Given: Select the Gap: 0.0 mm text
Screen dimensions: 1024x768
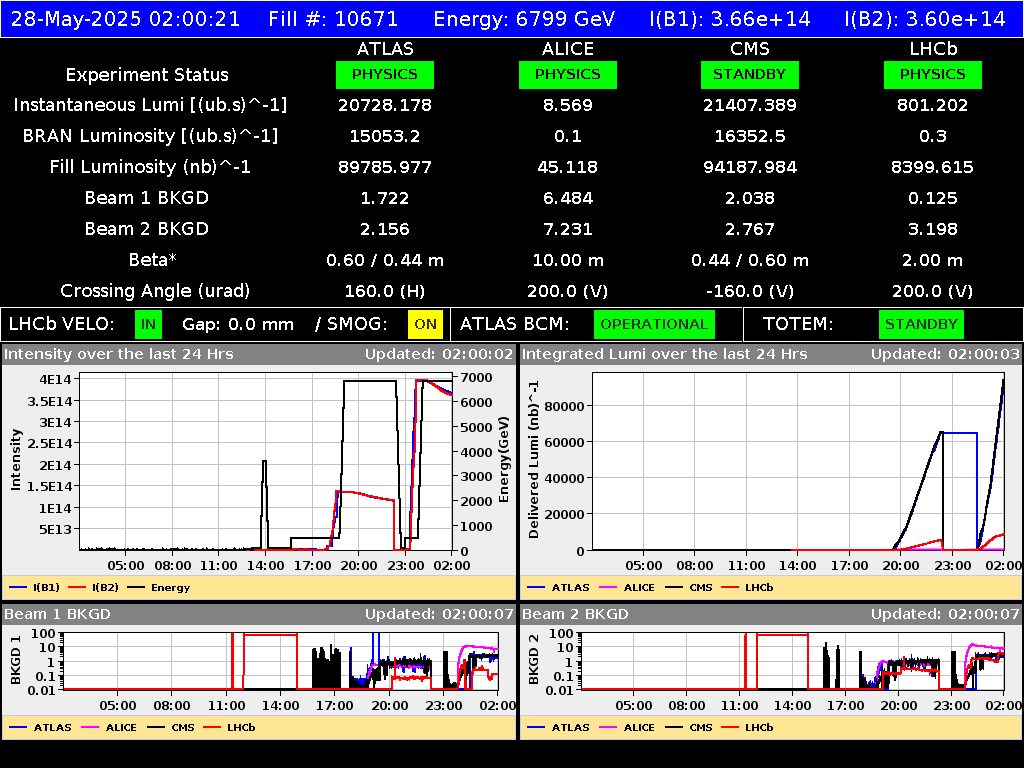Looking at the screenshot, I should 238,325.
